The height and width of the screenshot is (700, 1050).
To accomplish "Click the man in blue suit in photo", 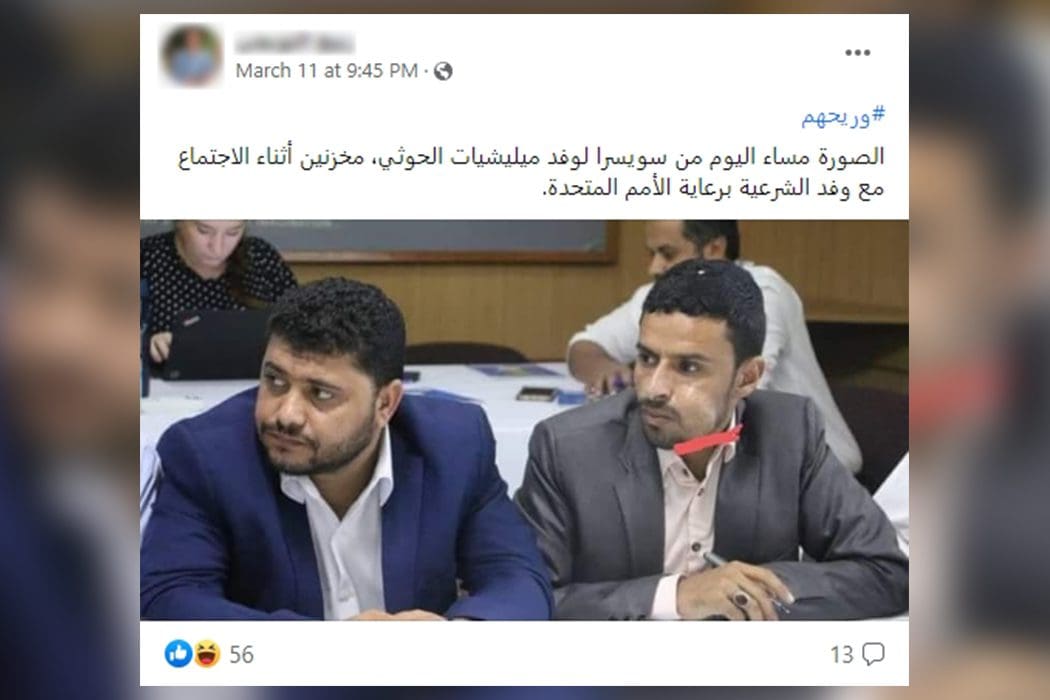I will coord(335,456).
